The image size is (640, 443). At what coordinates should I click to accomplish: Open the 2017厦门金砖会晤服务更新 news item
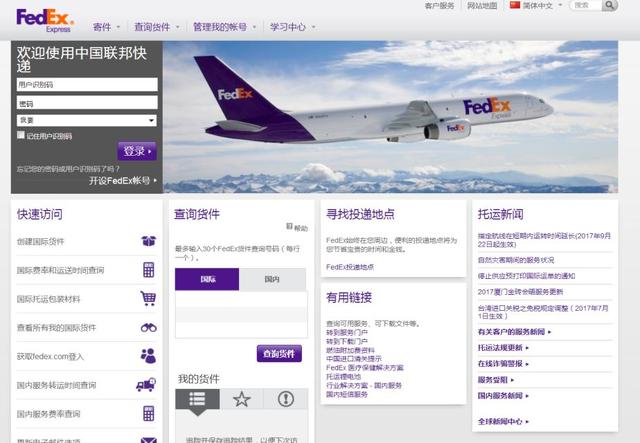[x=520, y=292]
